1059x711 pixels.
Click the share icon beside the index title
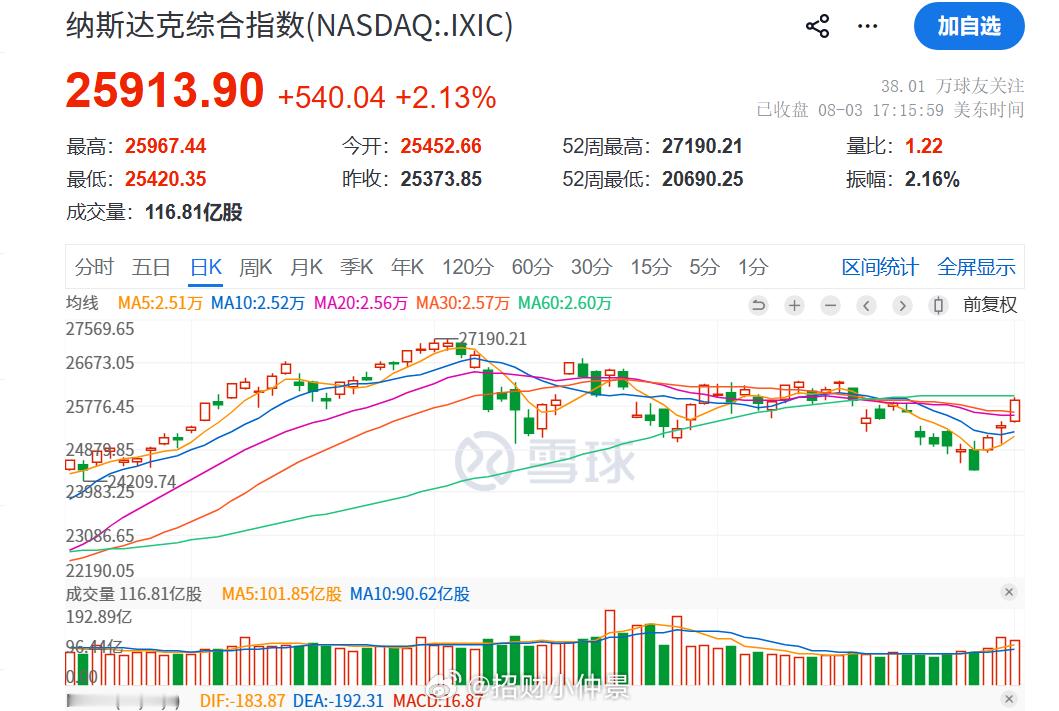(817, 26)
